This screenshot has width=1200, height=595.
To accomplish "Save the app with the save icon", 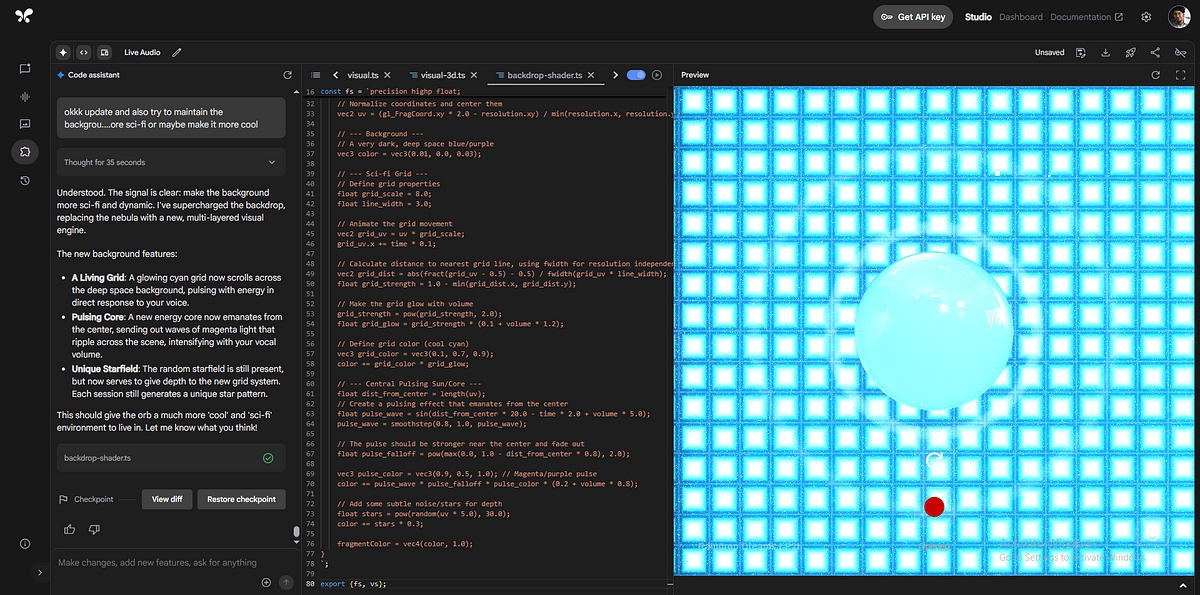I will [1081, 52].
